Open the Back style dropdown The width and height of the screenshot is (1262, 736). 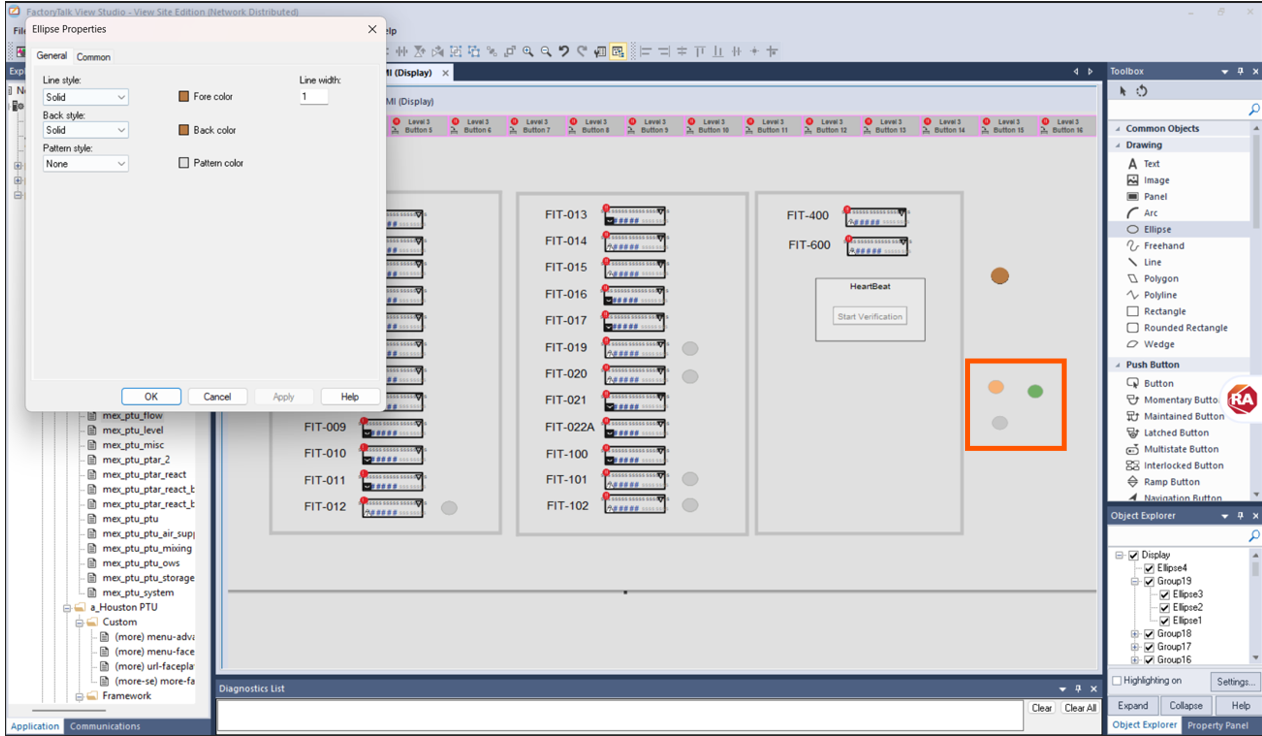86,130
